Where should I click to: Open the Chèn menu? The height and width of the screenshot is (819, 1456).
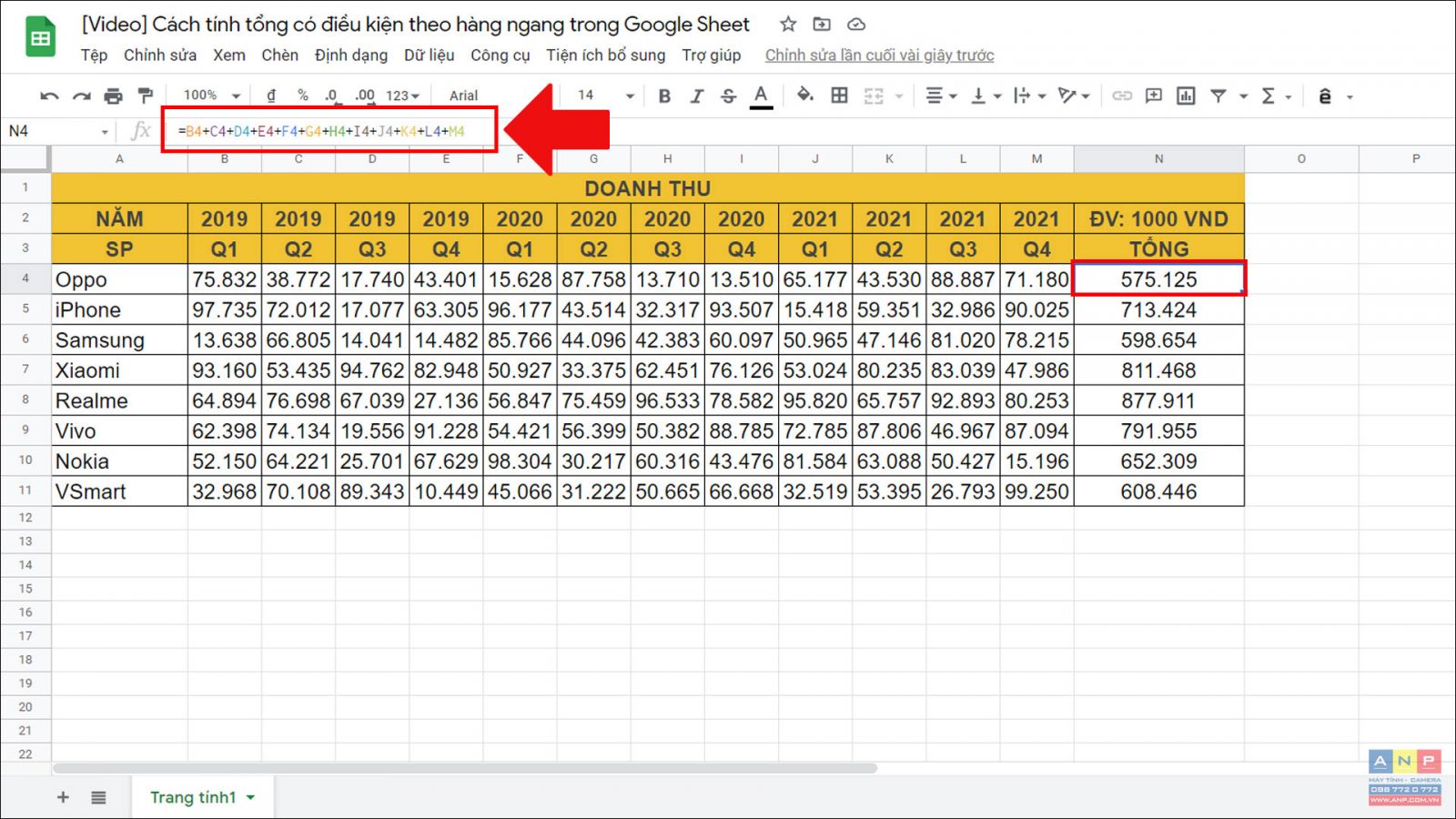[x=280, y=56]
